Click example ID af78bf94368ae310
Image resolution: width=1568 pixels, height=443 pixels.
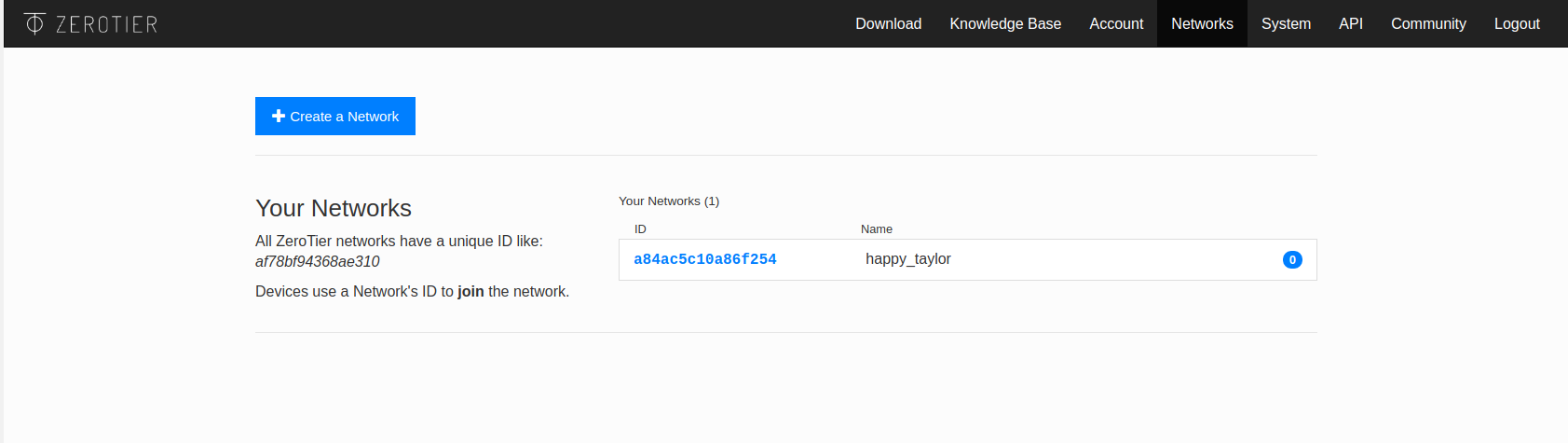(x=318, y=261)
